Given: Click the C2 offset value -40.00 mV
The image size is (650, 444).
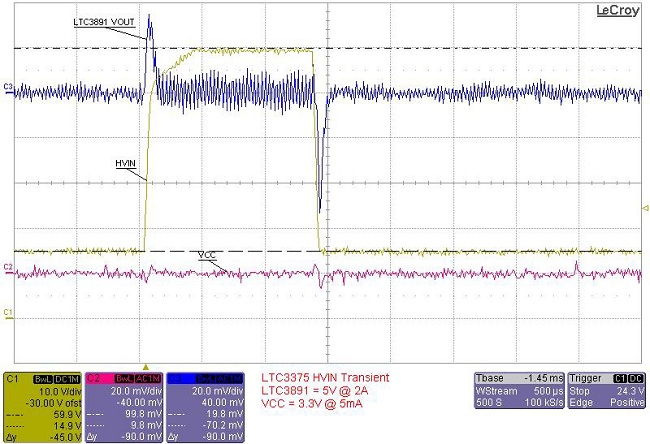Looking at the screenshot, I should pyautogui.click(x=139, y=403).
